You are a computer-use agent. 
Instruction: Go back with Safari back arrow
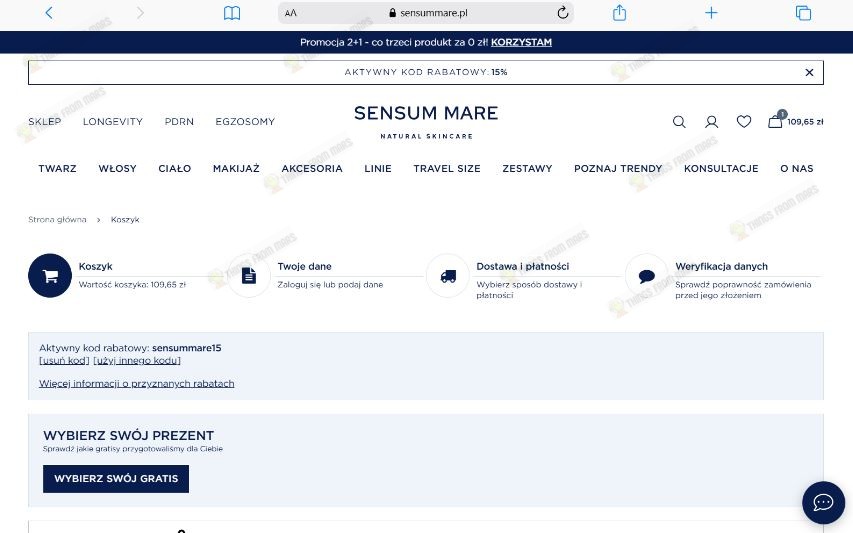[49, 13]
